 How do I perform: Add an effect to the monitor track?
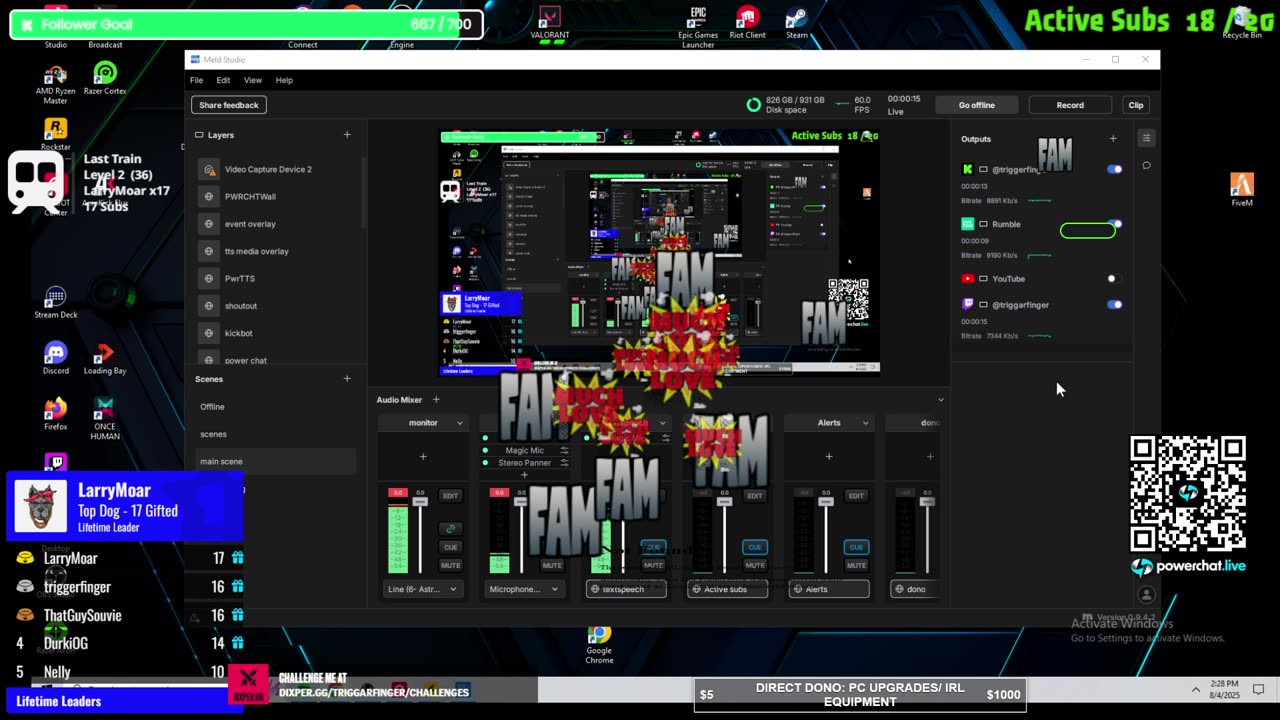click(x=423, y=457)
